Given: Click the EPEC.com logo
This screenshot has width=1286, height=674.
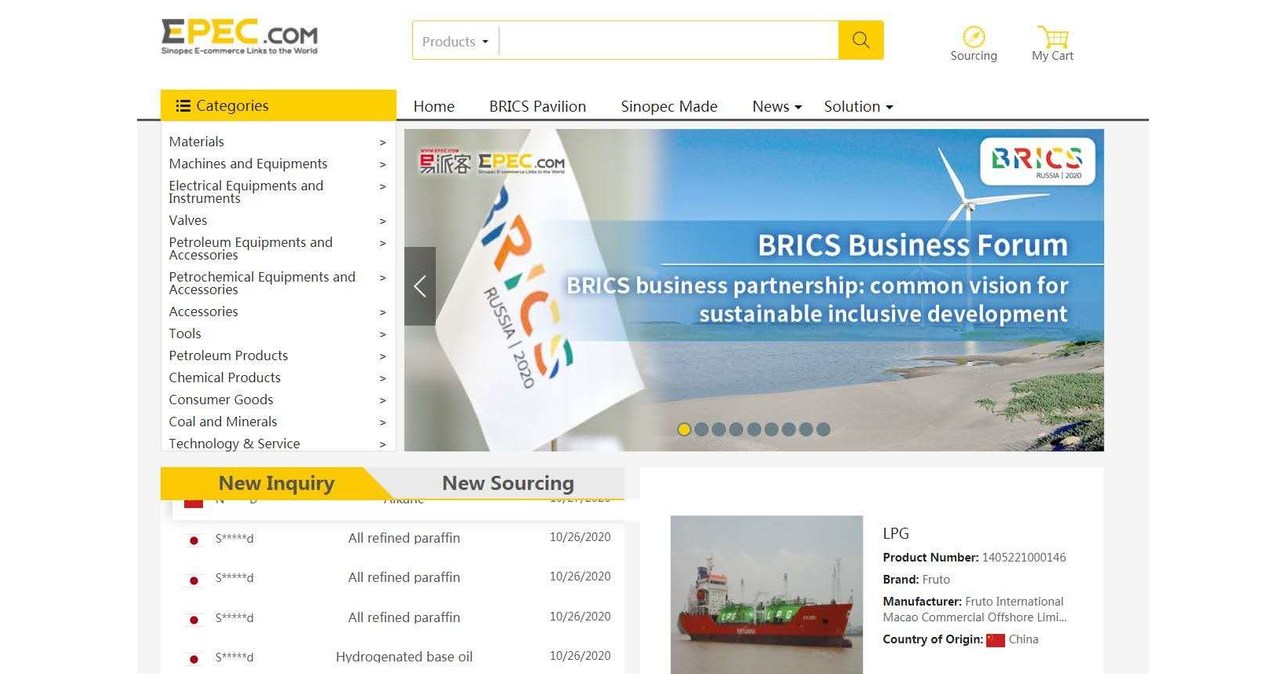Looking at the screenshot, I should tap(238, 35).
